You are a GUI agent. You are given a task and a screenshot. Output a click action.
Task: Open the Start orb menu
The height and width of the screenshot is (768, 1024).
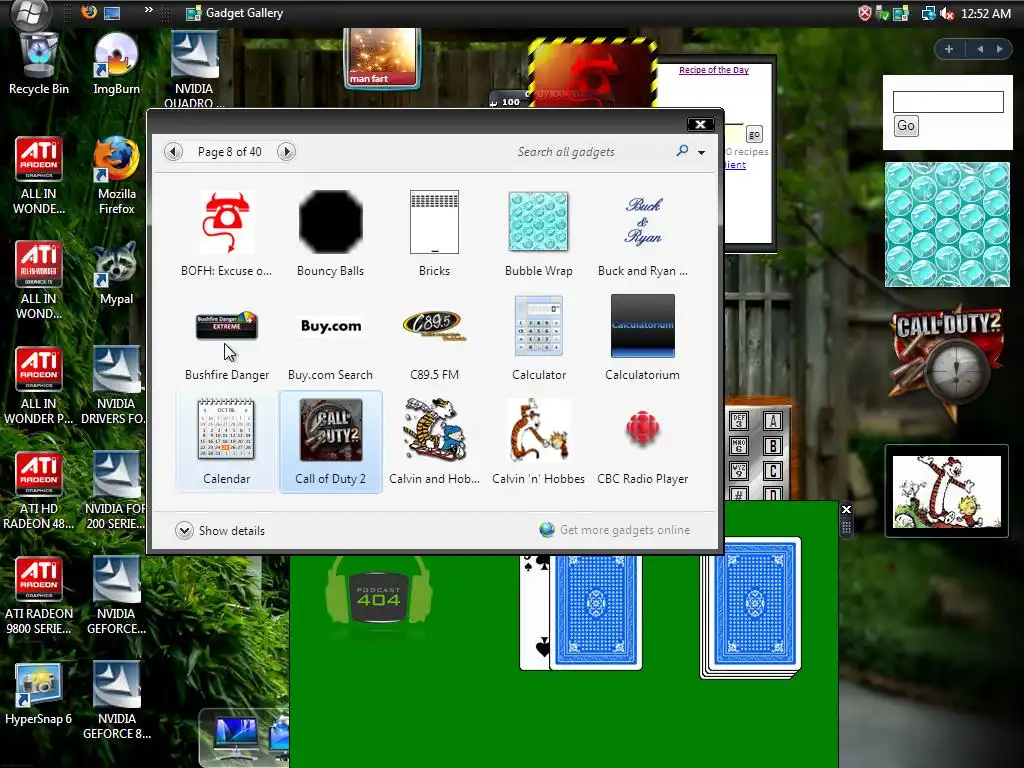[29, 13]
